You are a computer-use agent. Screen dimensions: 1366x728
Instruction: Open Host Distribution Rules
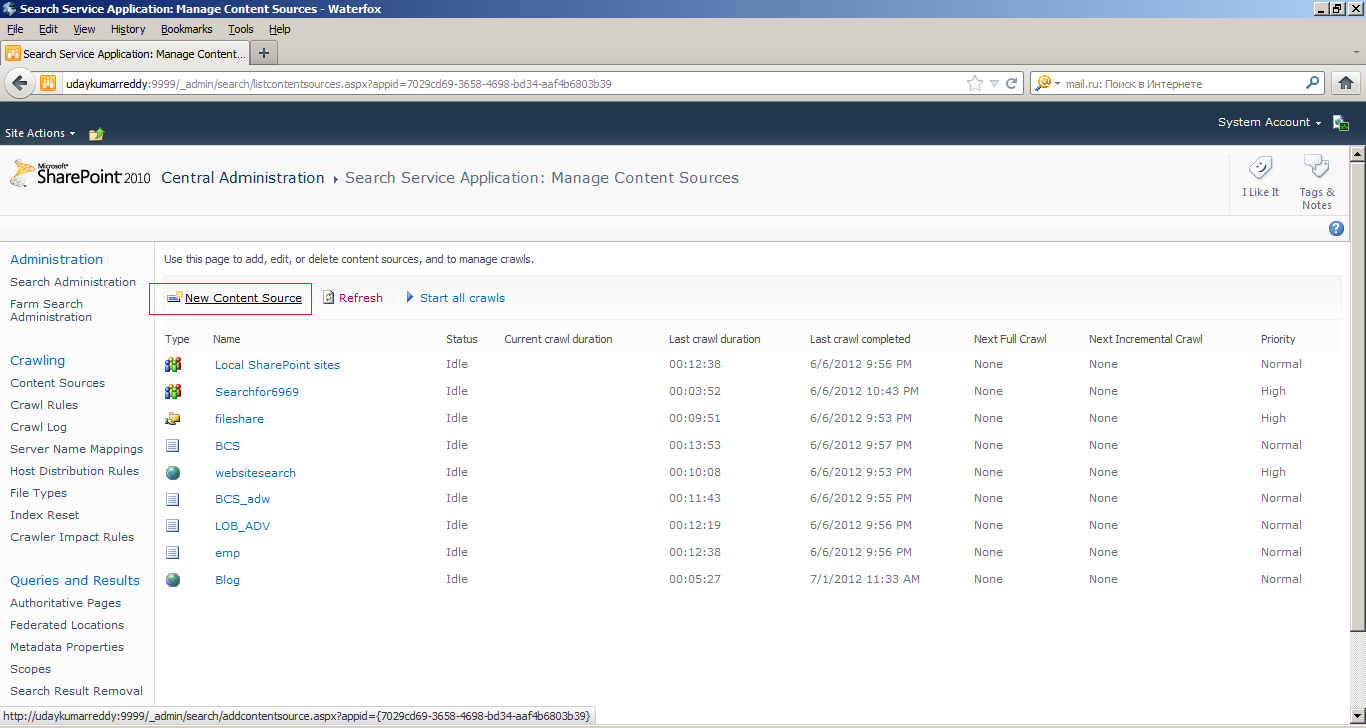tap(75, 471)
